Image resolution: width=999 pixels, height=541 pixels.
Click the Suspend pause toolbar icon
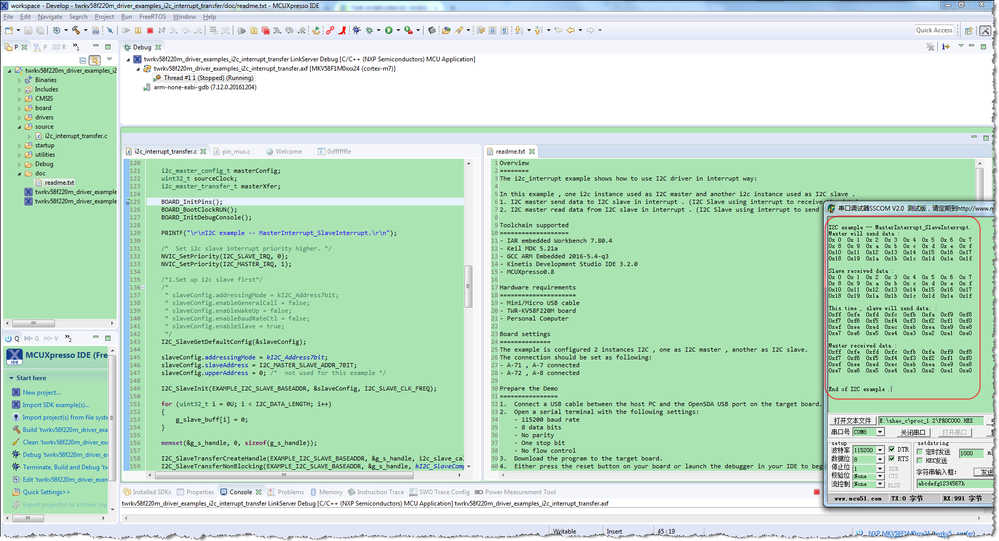click(138, 30)
